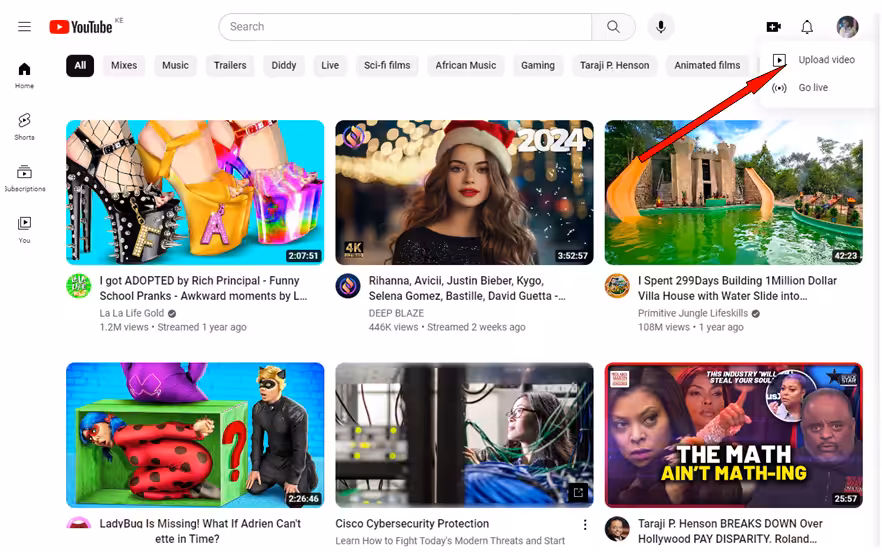Select the Animated films chip
882x552 pixels.
click(x=707, y=65)
